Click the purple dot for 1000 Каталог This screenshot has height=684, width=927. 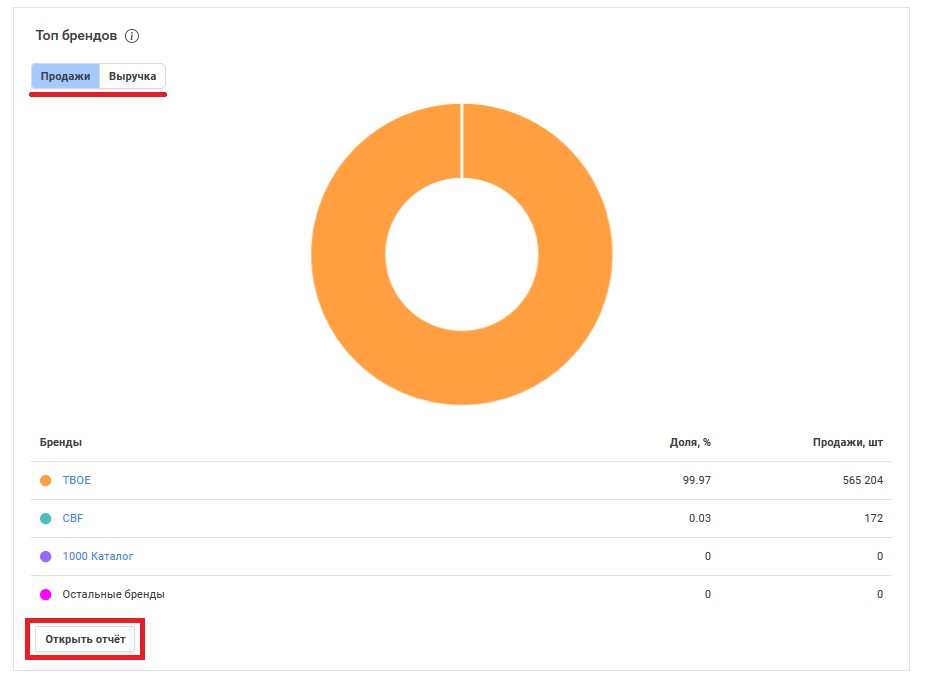pyautogui.click(x=45, y=556)
